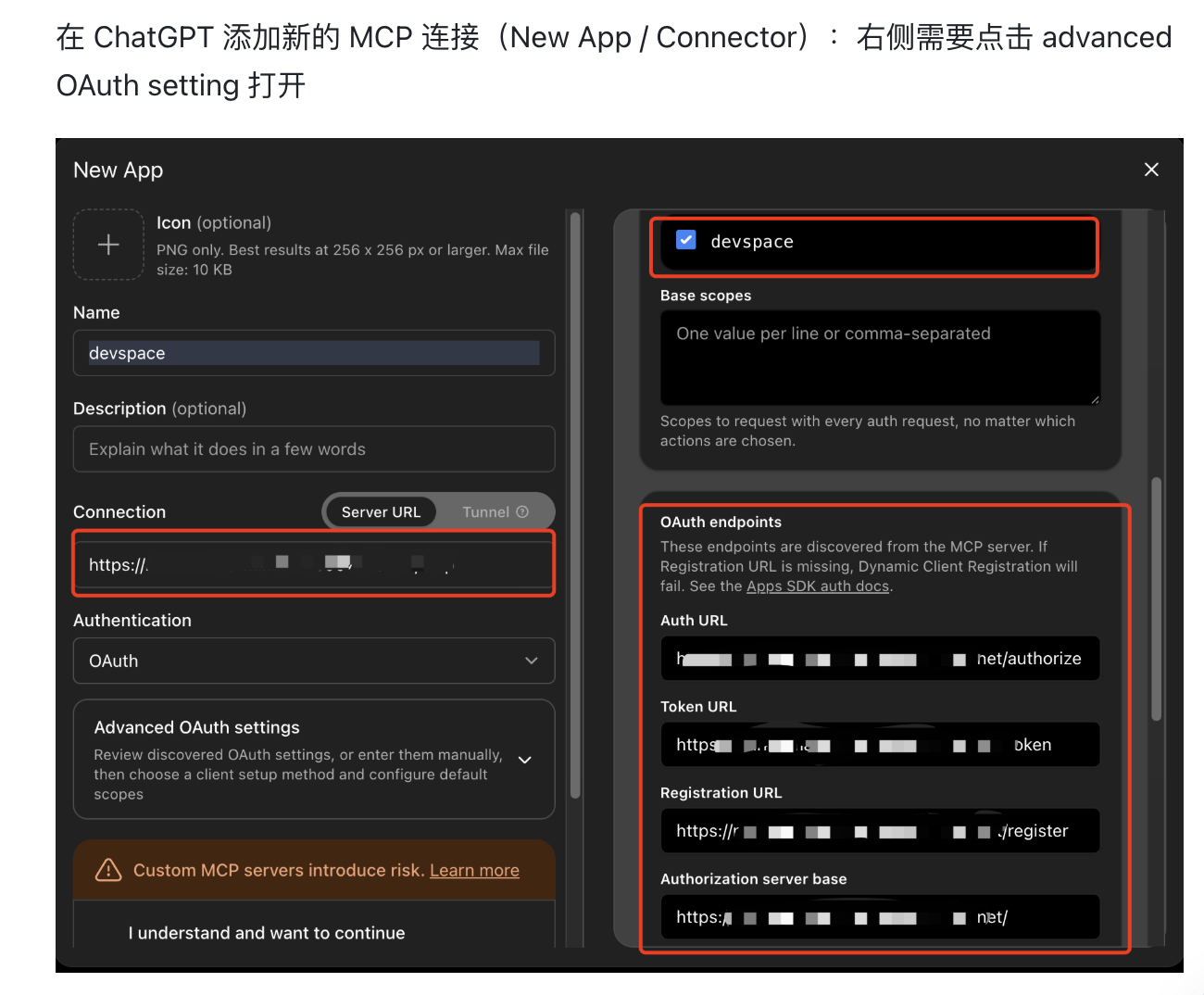Click the Auth URL field
Viewport: 1204px width, 995px height.
click(x=880, y=659)
